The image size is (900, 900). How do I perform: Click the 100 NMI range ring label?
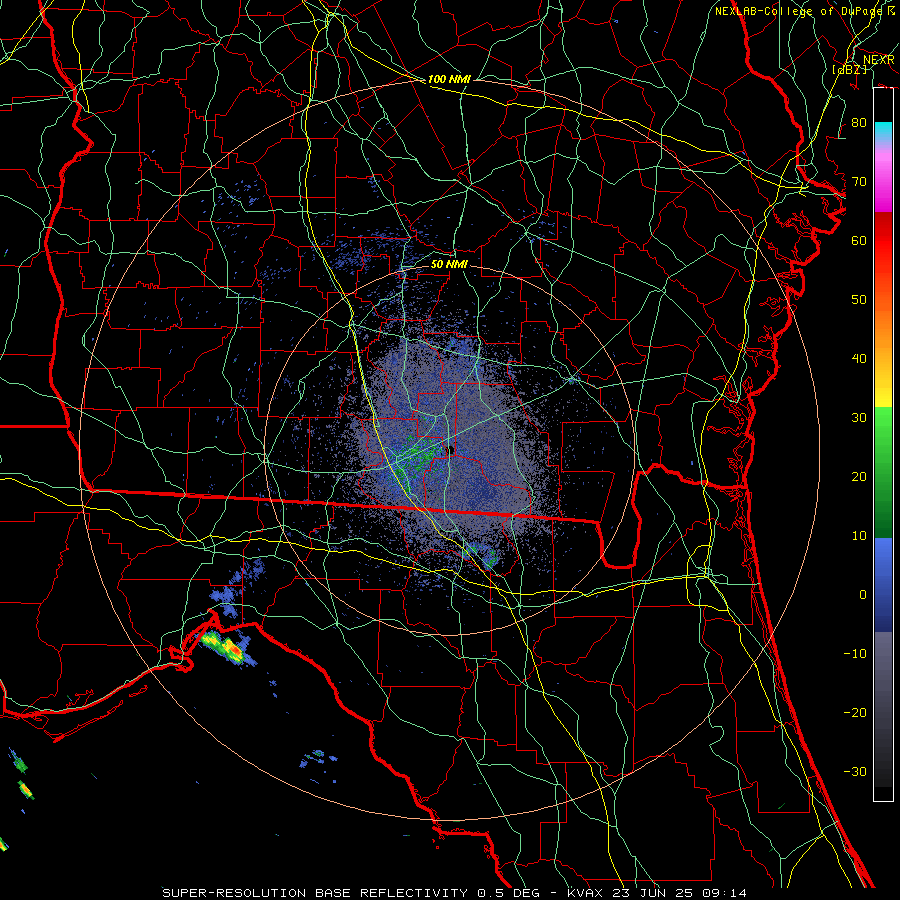[x=449, y=79]
